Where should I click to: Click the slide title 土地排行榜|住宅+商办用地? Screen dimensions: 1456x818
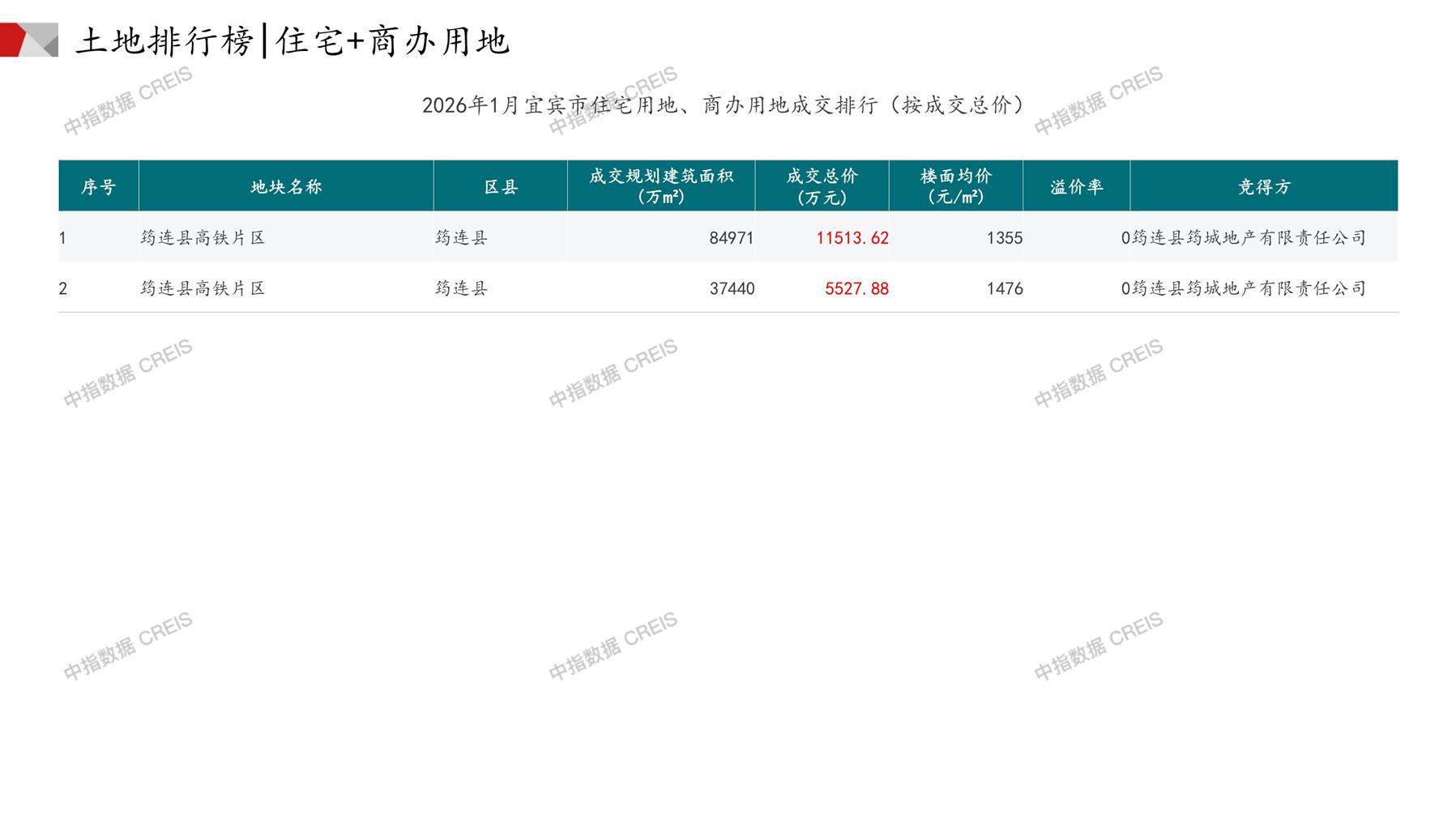(292, 40)
